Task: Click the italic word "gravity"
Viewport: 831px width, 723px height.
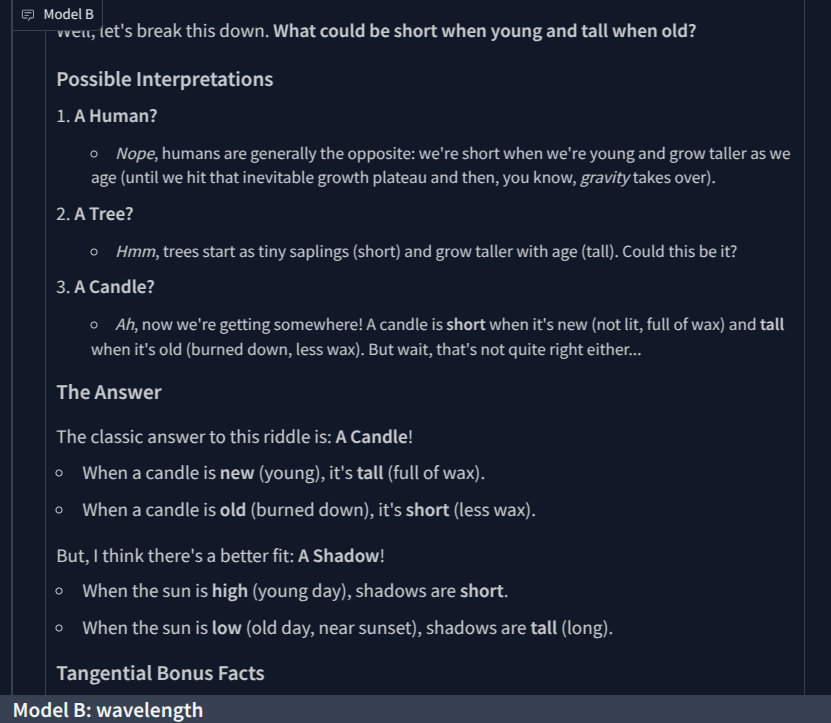Action: 605,178
